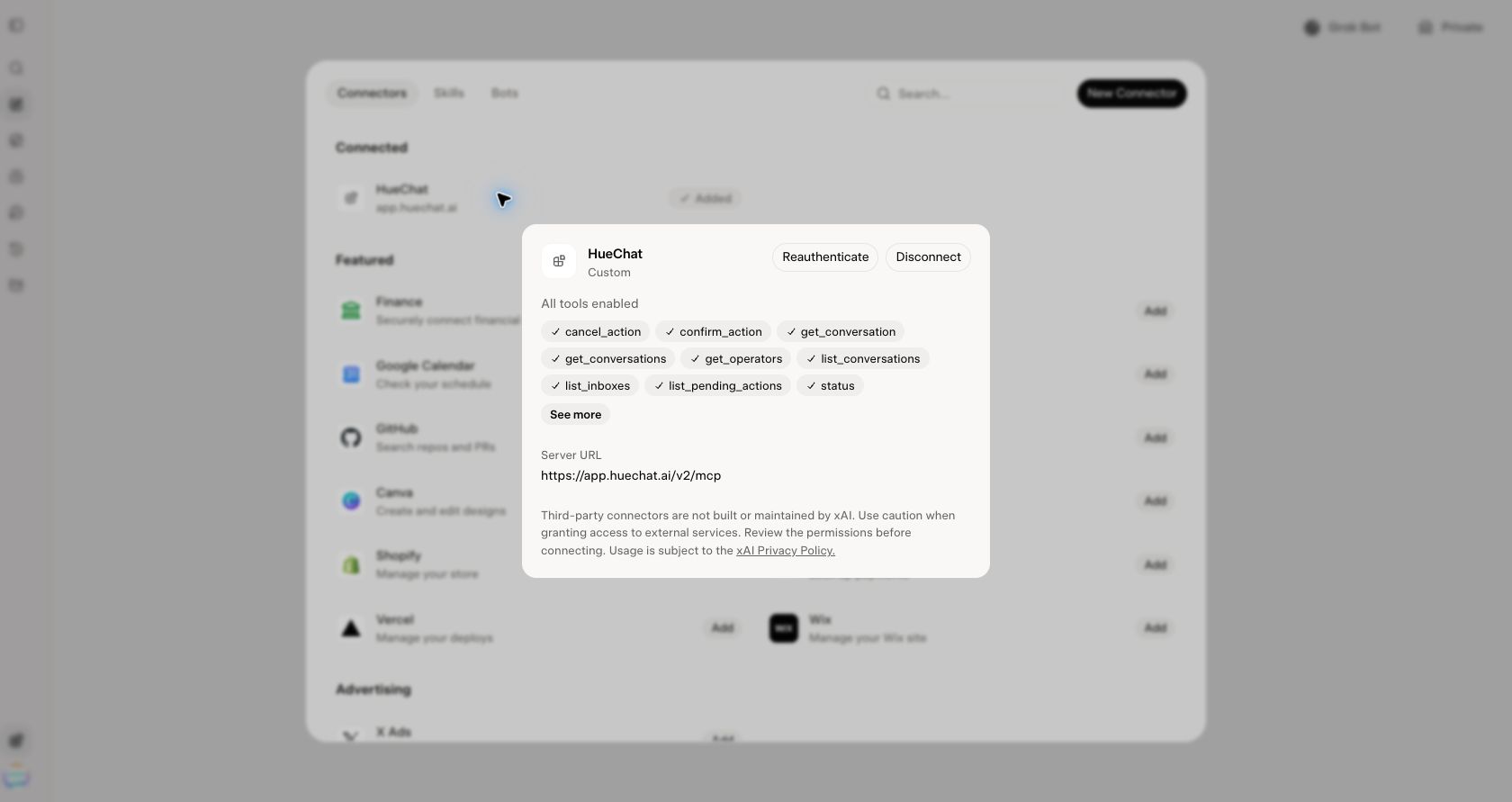Click the Google Calendar connector icon
1512x802 pixels.
click(x=351, y=374)
